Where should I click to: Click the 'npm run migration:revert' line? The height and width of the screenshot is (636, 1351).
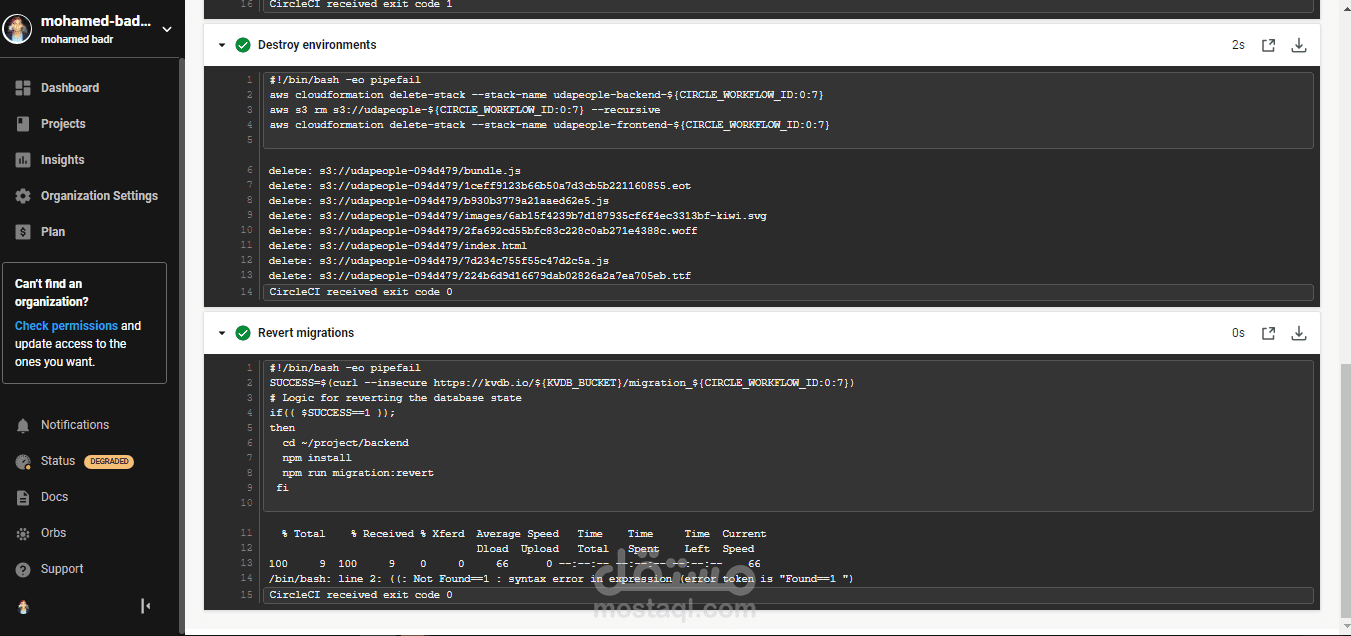358,473
